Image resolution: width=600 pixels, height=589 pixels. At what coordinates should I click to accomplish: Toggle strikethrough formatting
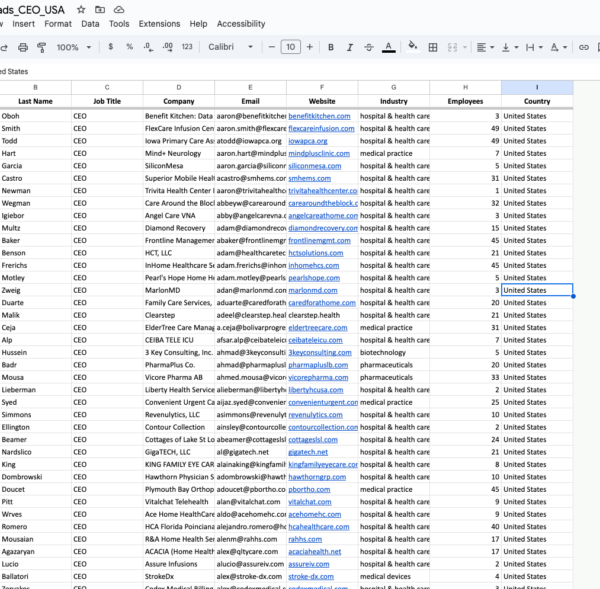click(369, 47)
